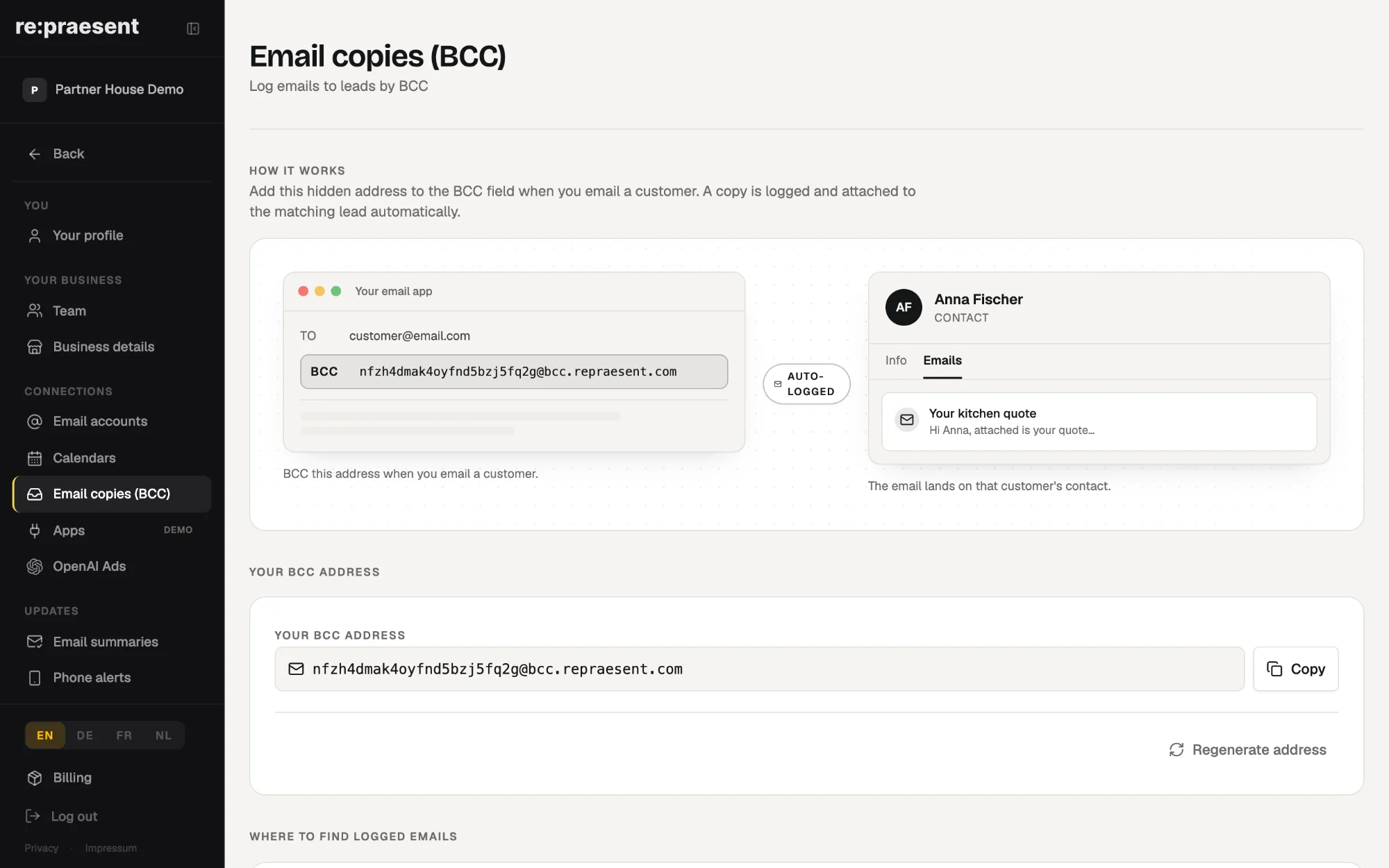
Task: Click the BCC row in the email app mockup
Action: coord(514,372)
